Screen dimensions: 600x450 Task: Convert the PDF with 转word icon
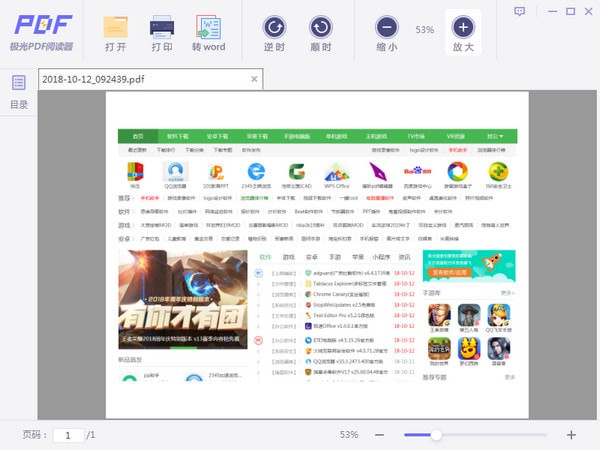point(209,27)
